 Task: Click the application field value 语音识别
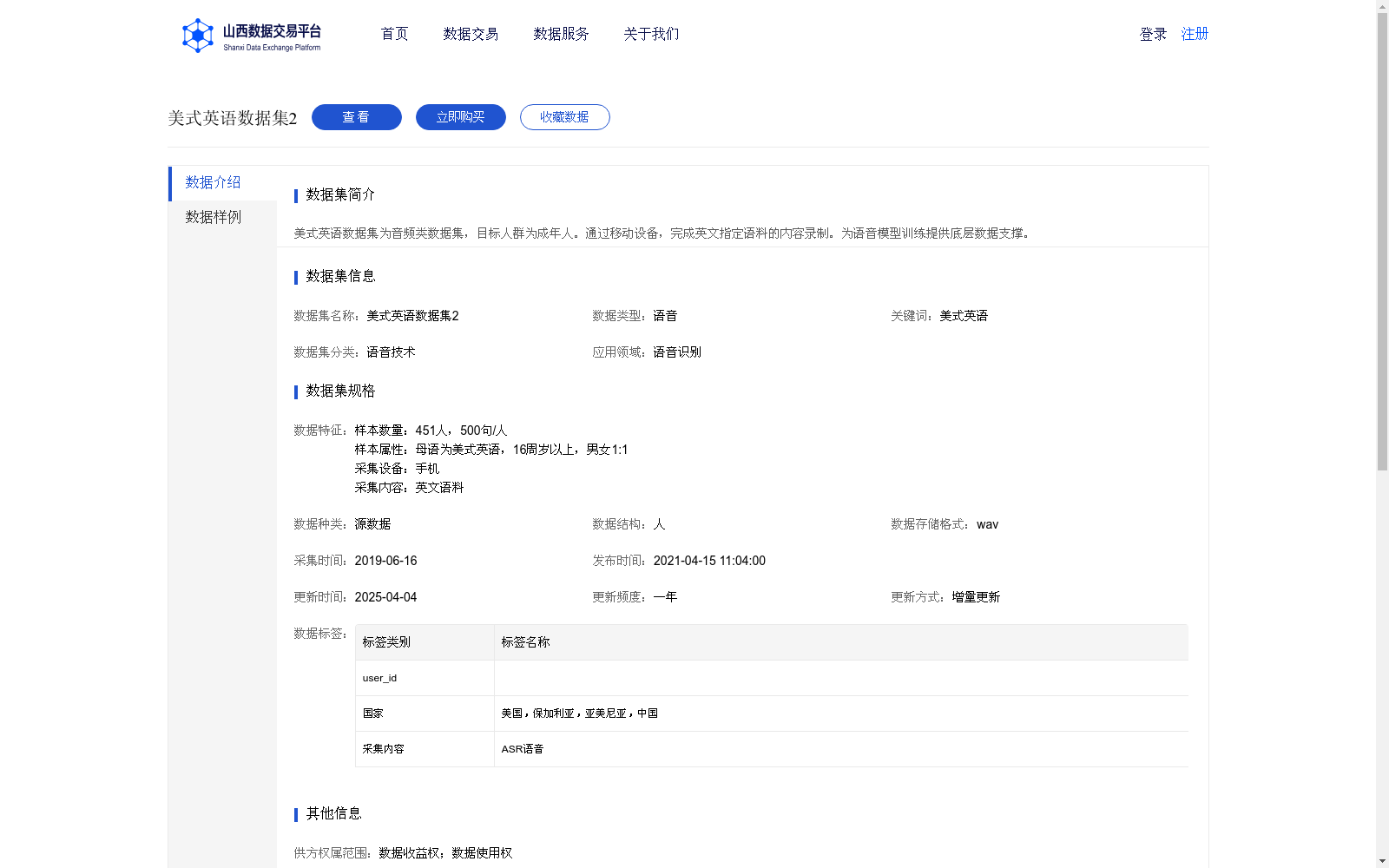(677, 352)
